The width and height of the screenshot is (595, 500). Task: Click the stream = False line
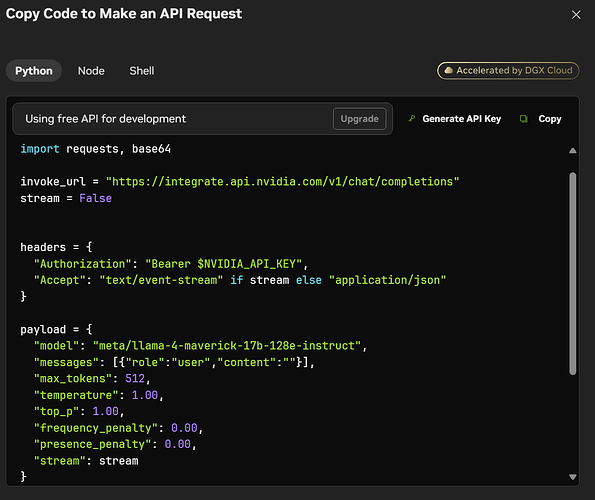(66, 198)
